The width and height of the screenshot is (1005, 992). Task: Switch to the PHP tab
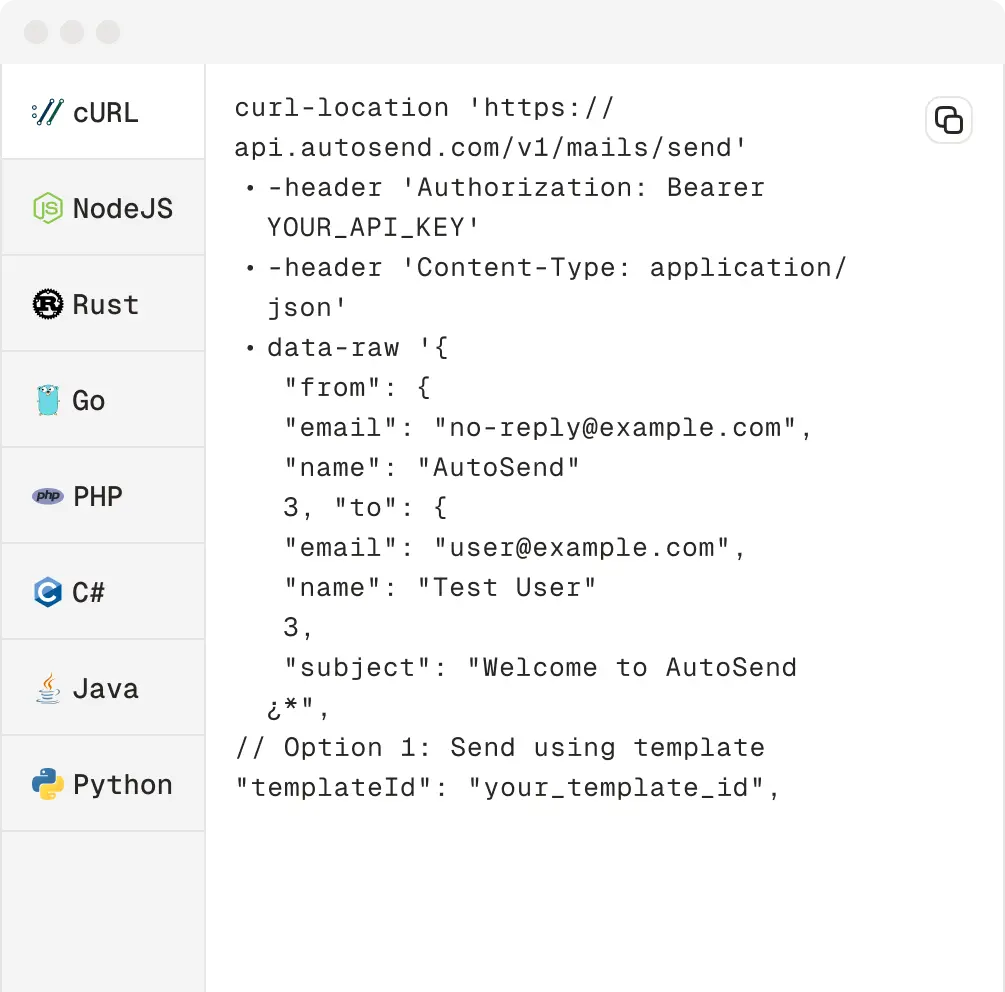104,496
